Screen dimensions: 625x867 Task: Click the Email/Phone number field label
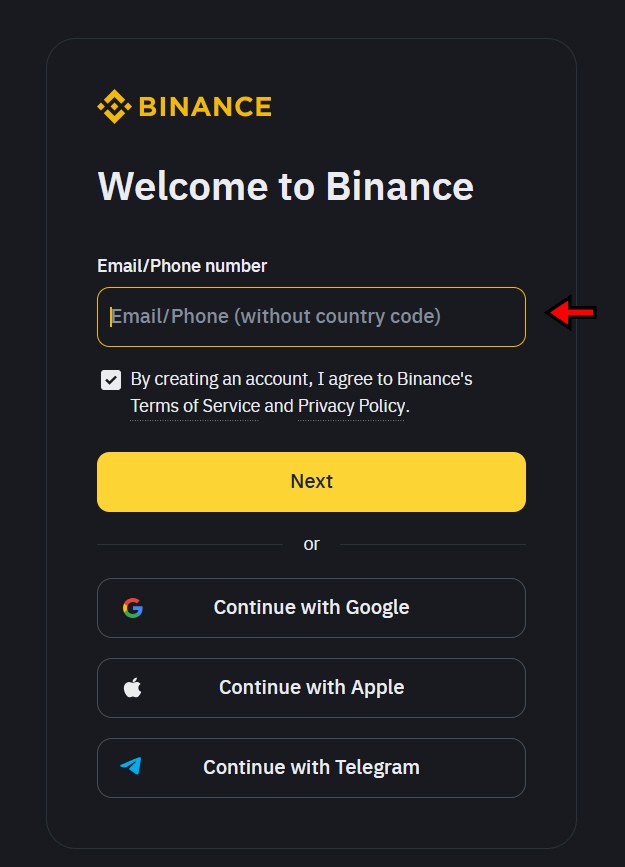tap(181, 266)
